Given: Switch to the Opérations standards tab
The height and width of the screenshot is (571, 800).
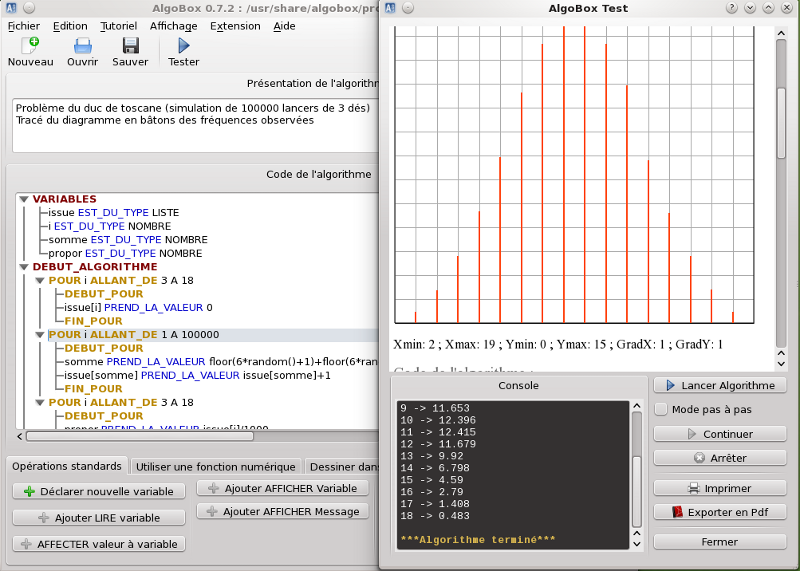Looking at the screenshot, I should (x=67, y=466).
